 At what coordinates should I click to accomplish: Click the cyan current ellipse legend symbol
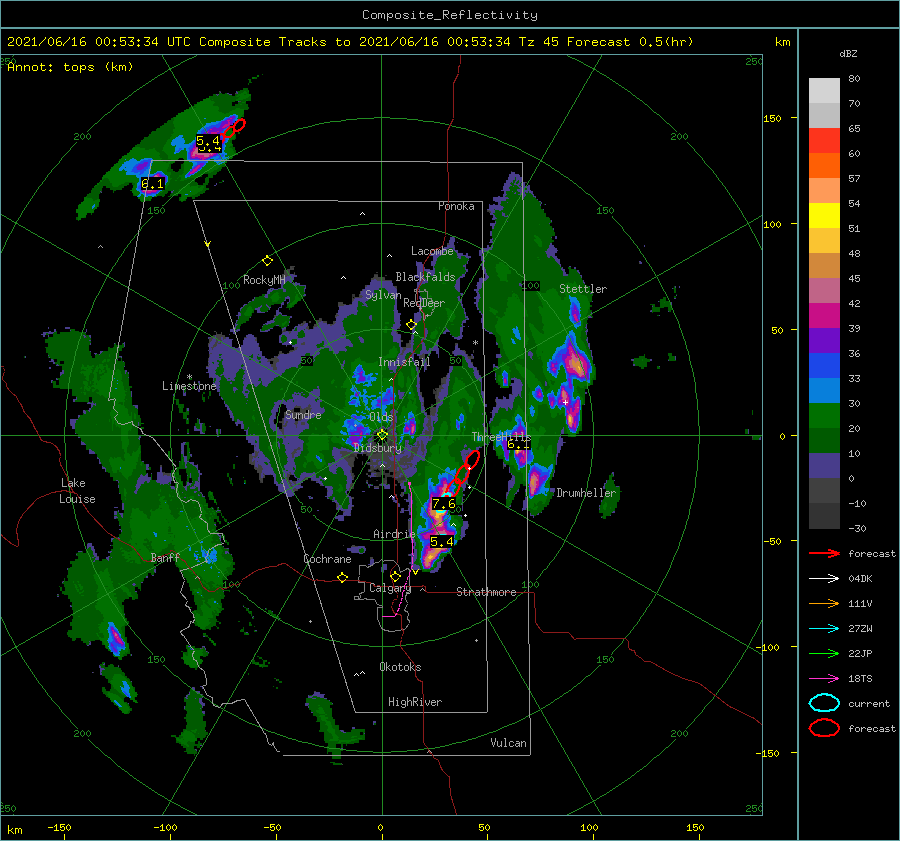(x=824, y=703)
